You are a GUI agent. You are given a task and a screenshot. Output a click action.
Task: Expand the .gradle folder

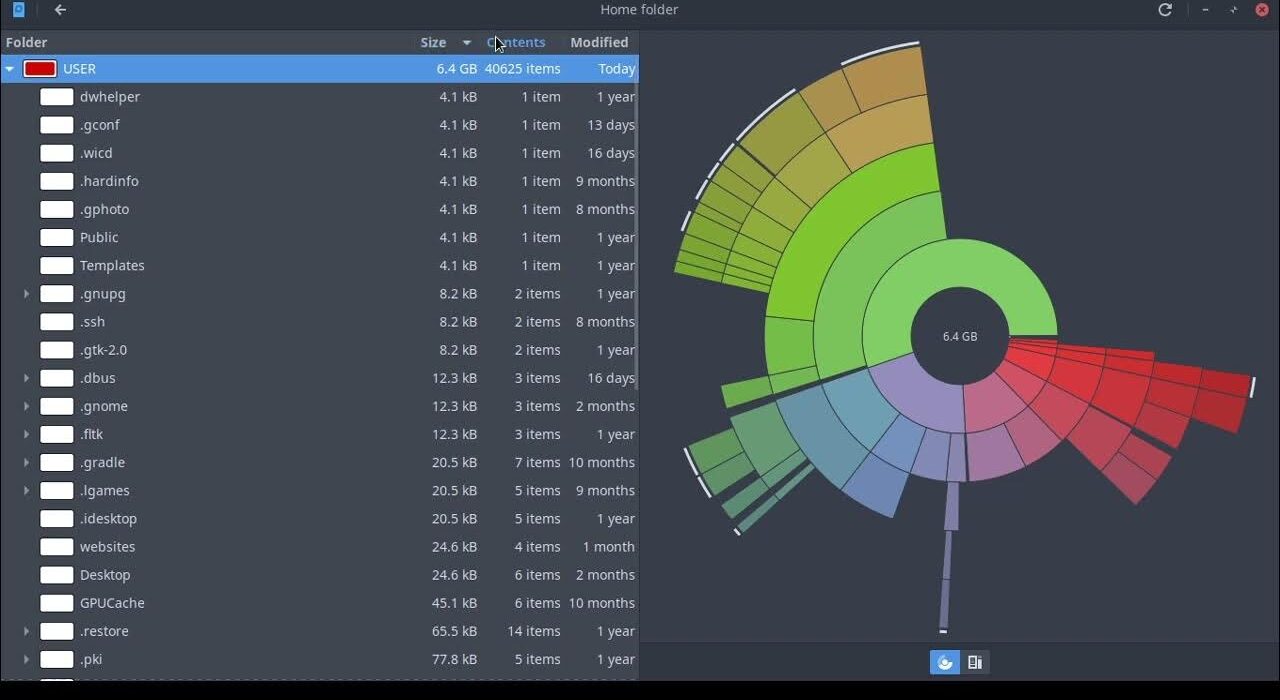click(27, 463)
